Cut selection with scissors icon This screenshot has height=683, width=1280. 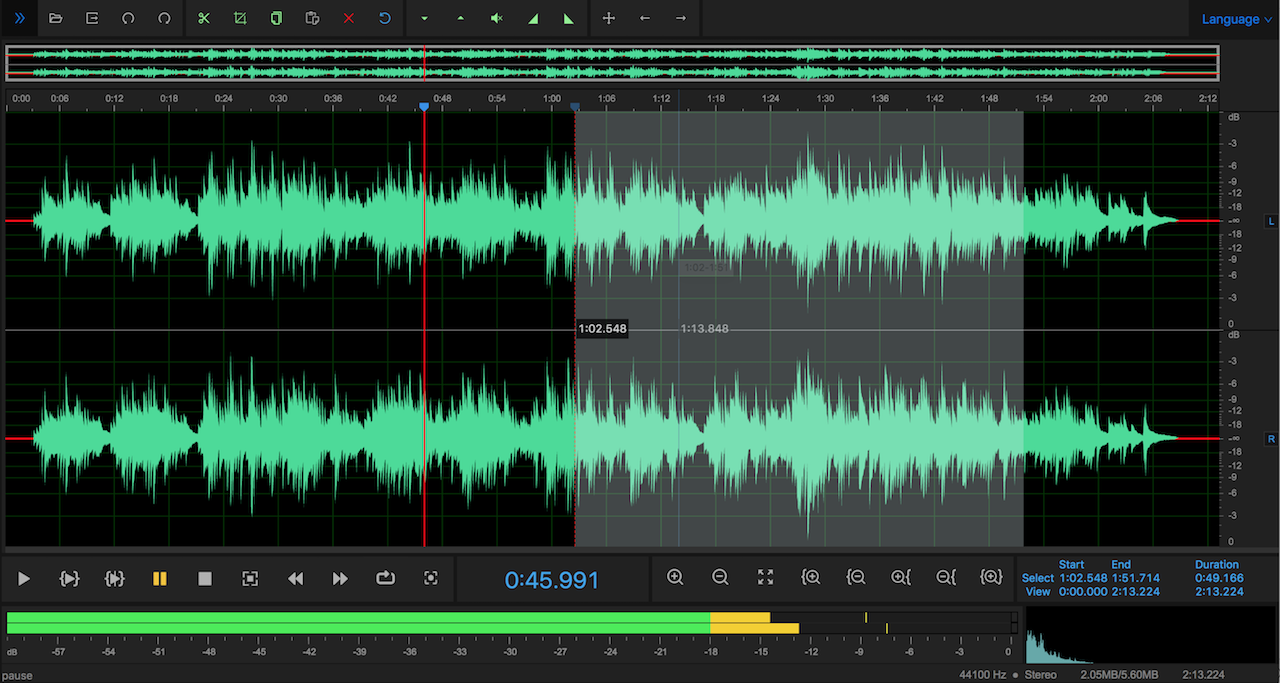[204, 18]
